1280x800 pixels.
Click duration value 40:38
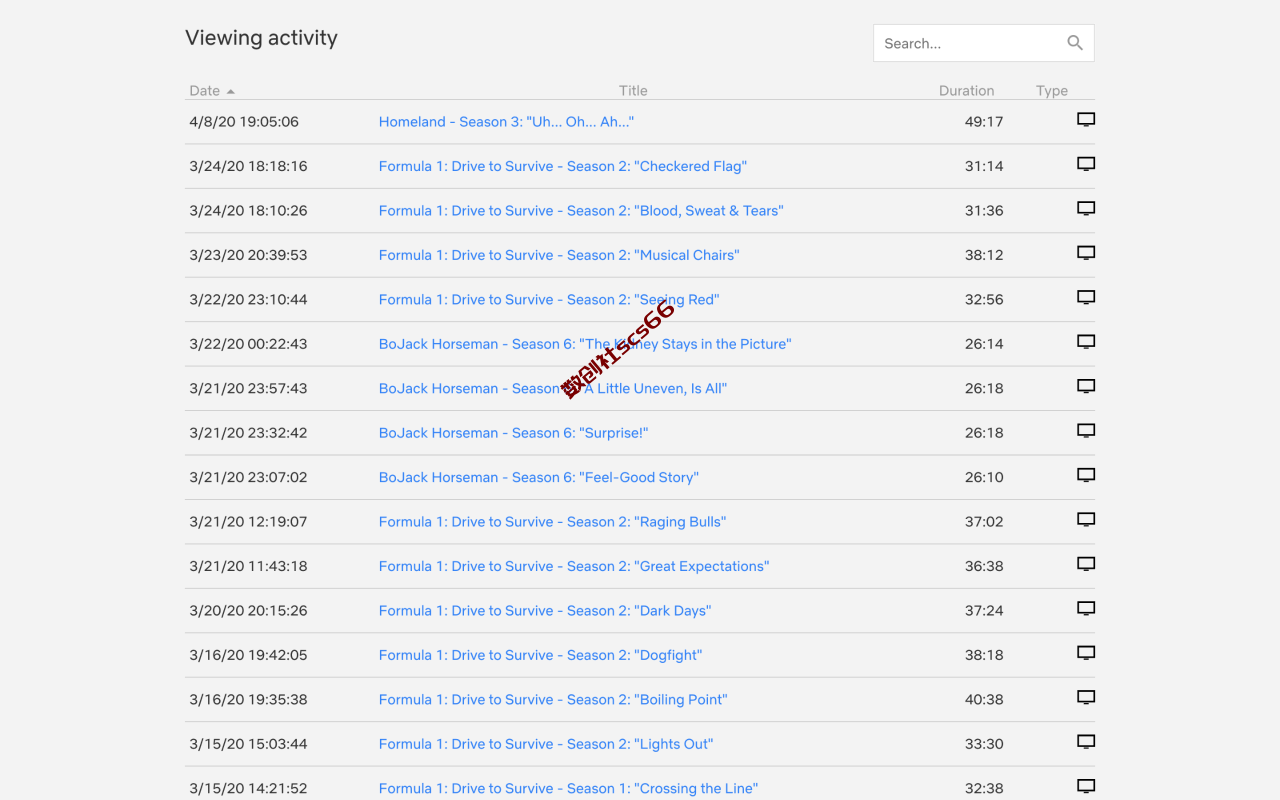984,699
